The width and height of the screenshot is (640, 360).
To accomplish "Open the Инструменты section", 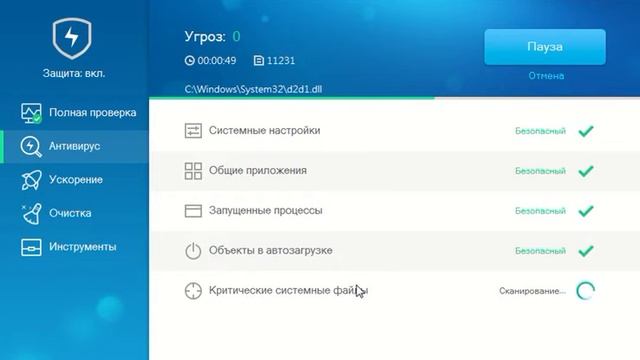I will pos(74,247).
